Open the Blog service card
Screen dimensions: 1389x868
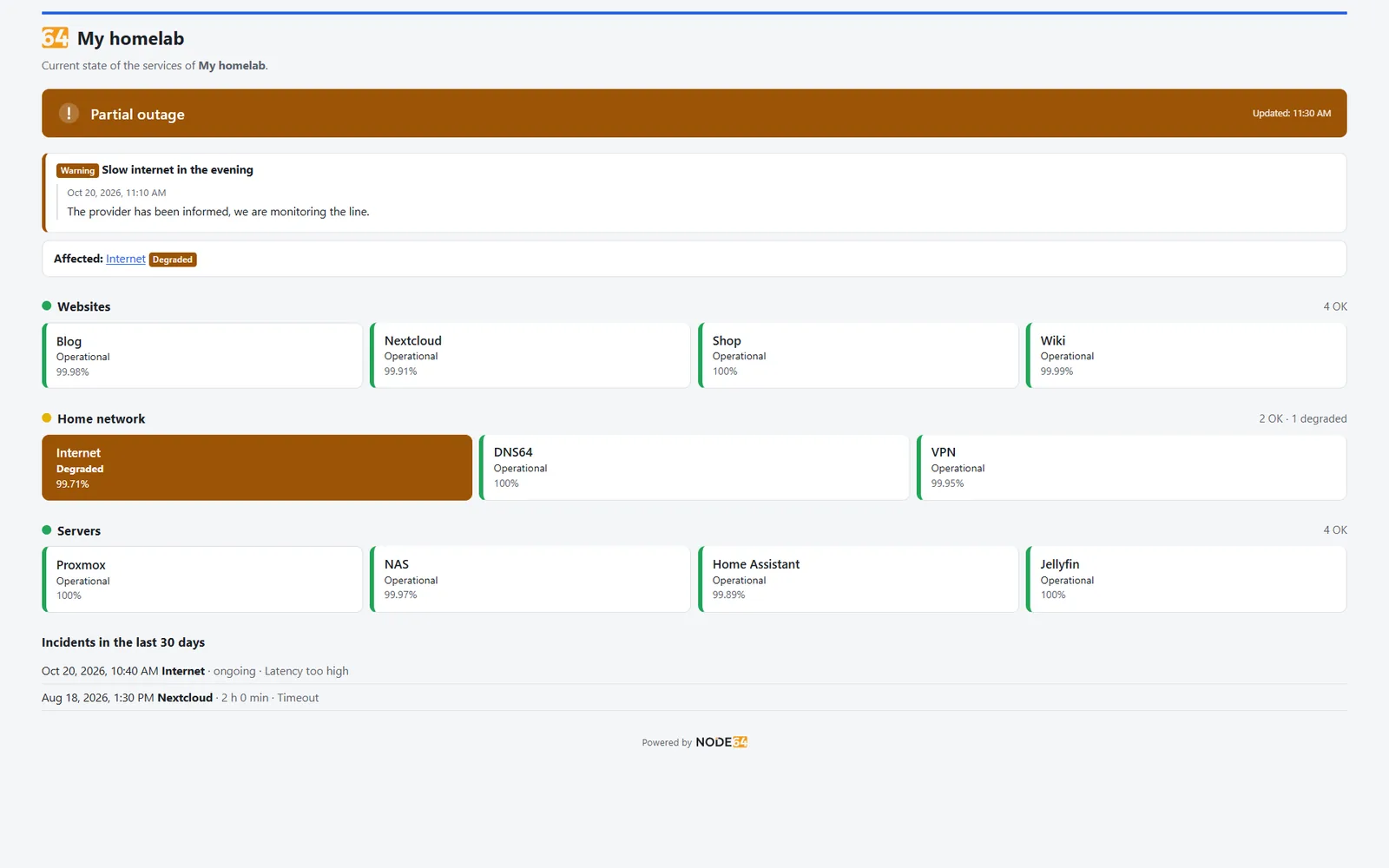click(202, 356)
